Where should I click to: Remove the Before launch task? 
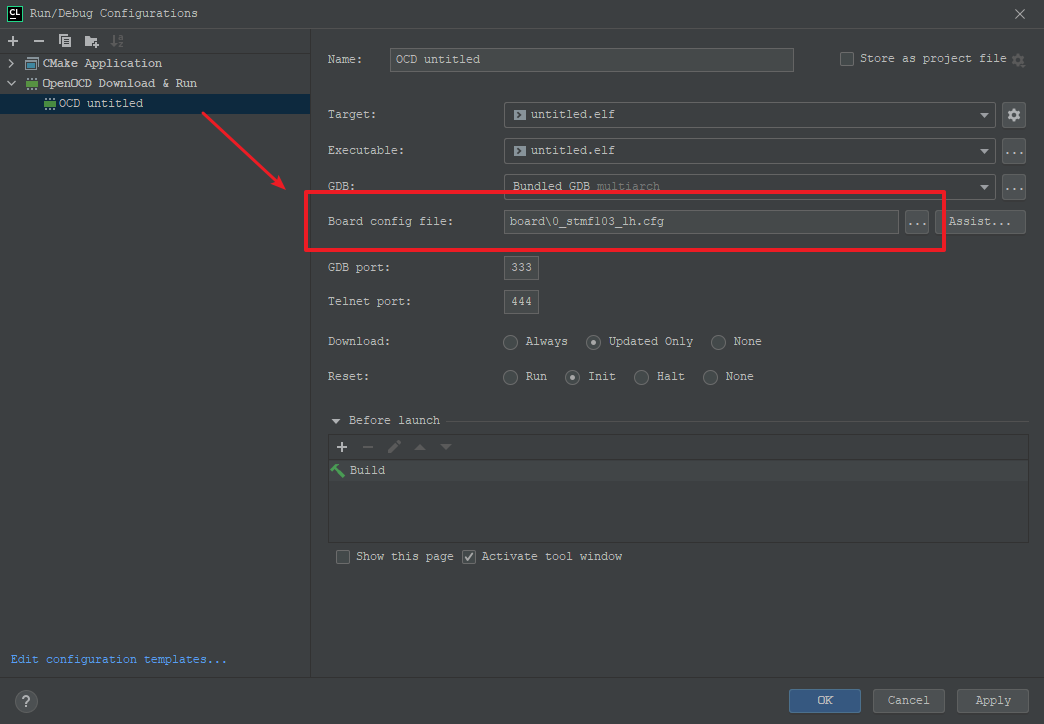368,447
